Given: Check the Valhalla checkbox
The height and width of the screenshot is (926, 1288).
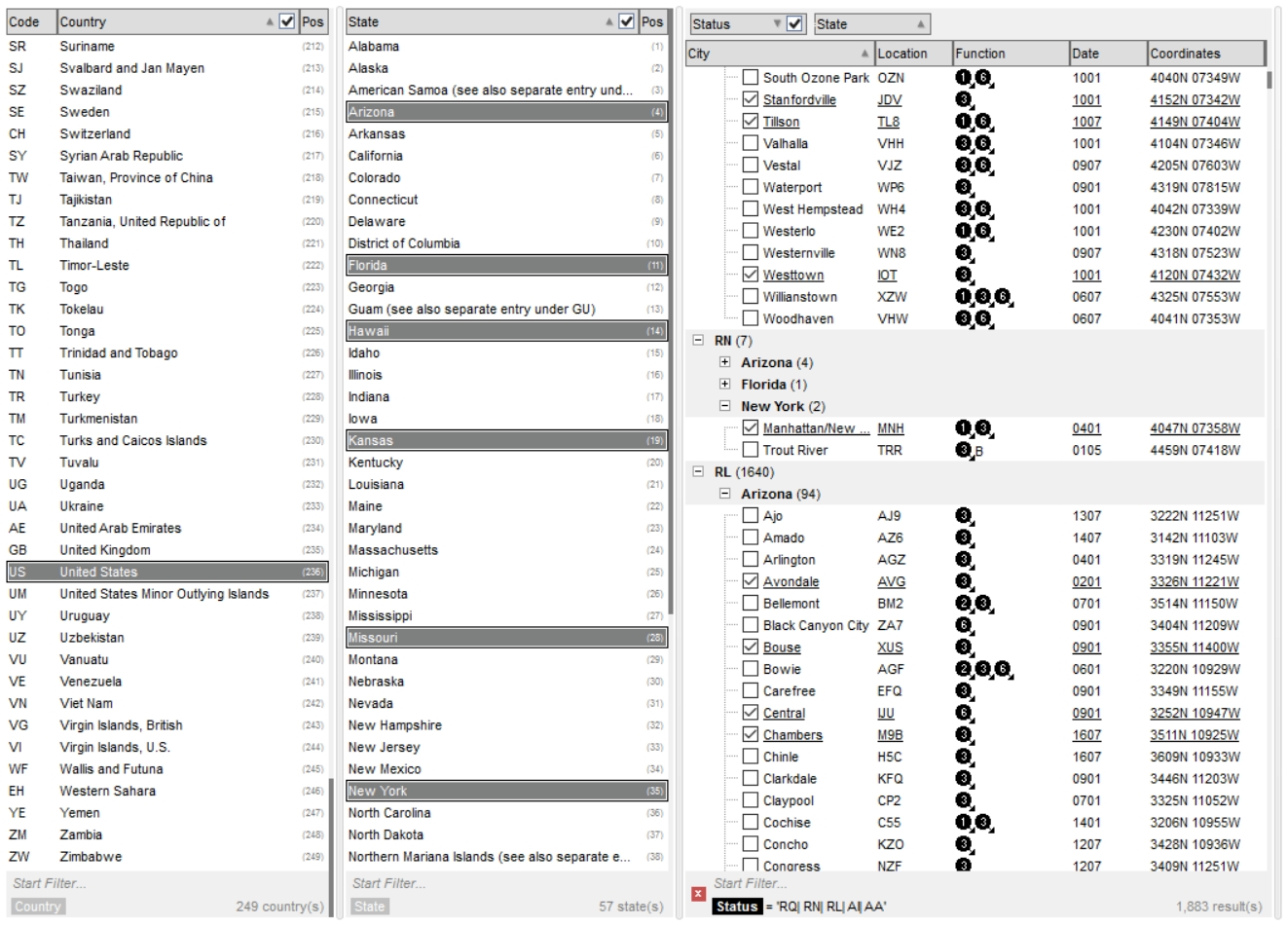Looking at the screenshot, I should point(750,143).
